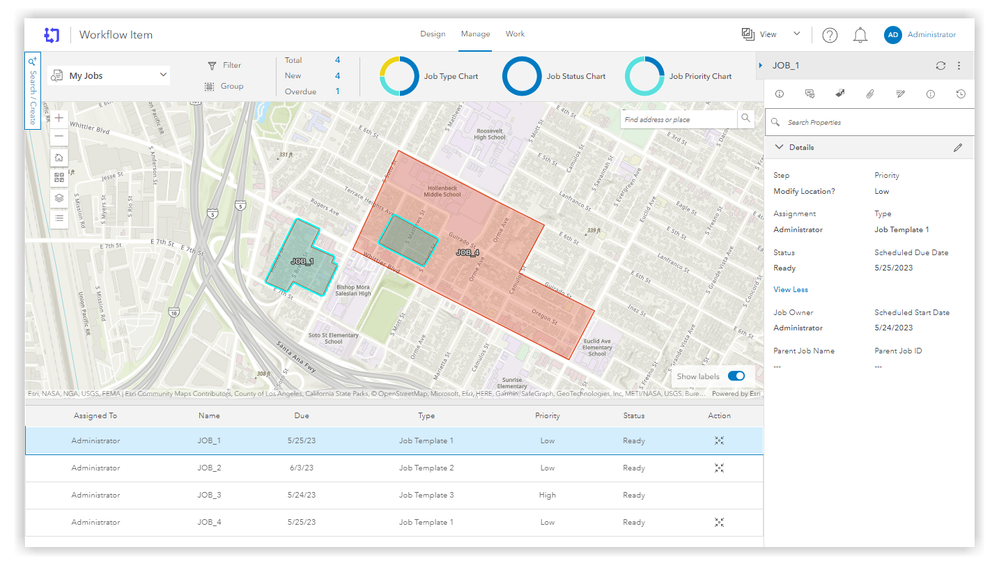The height and width of the screenshot is (573, 999).
Task: Zoom to JOB_2 using its Action icon
Action: 719,468
